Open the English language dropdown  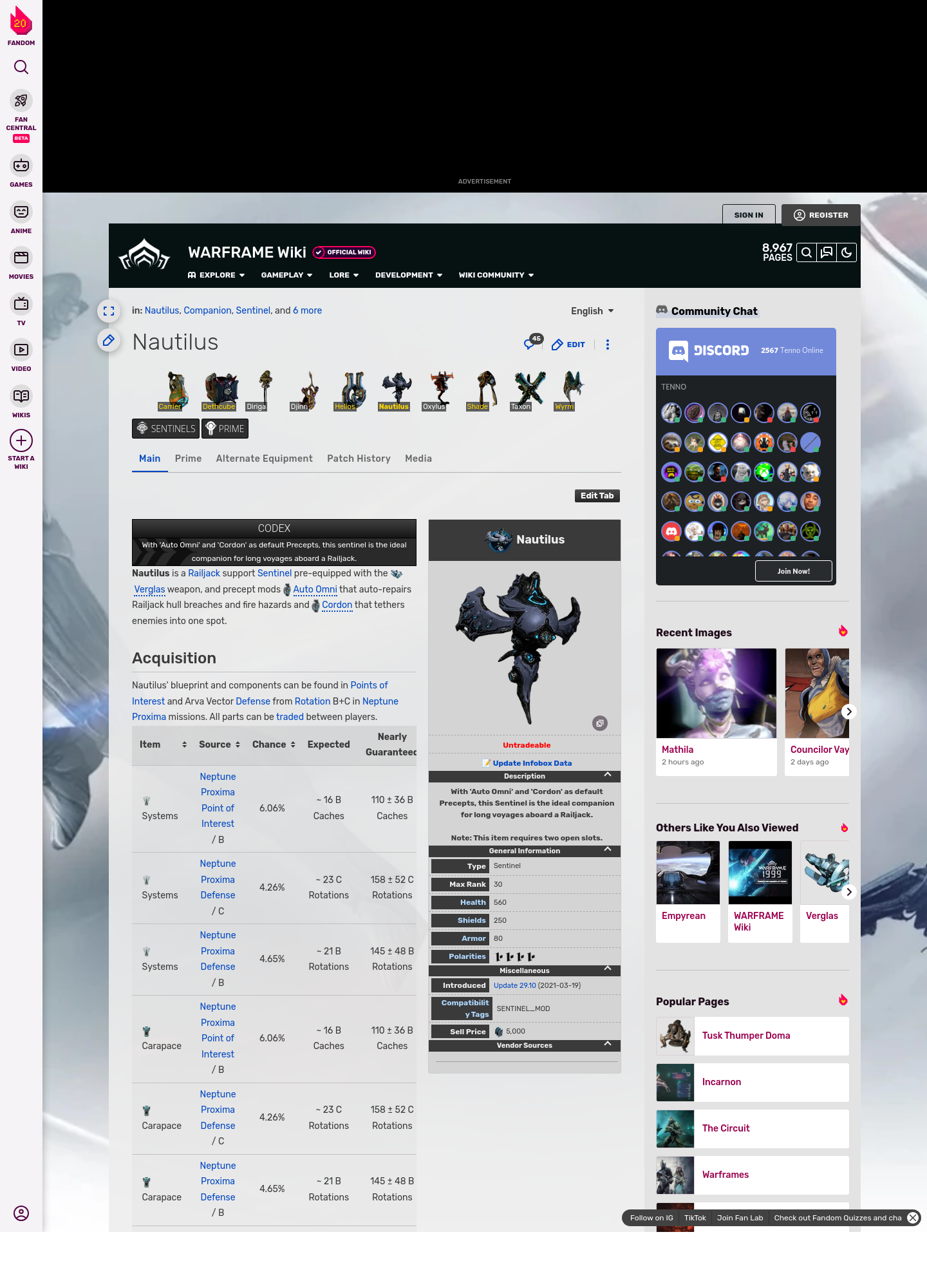point(592,311)
